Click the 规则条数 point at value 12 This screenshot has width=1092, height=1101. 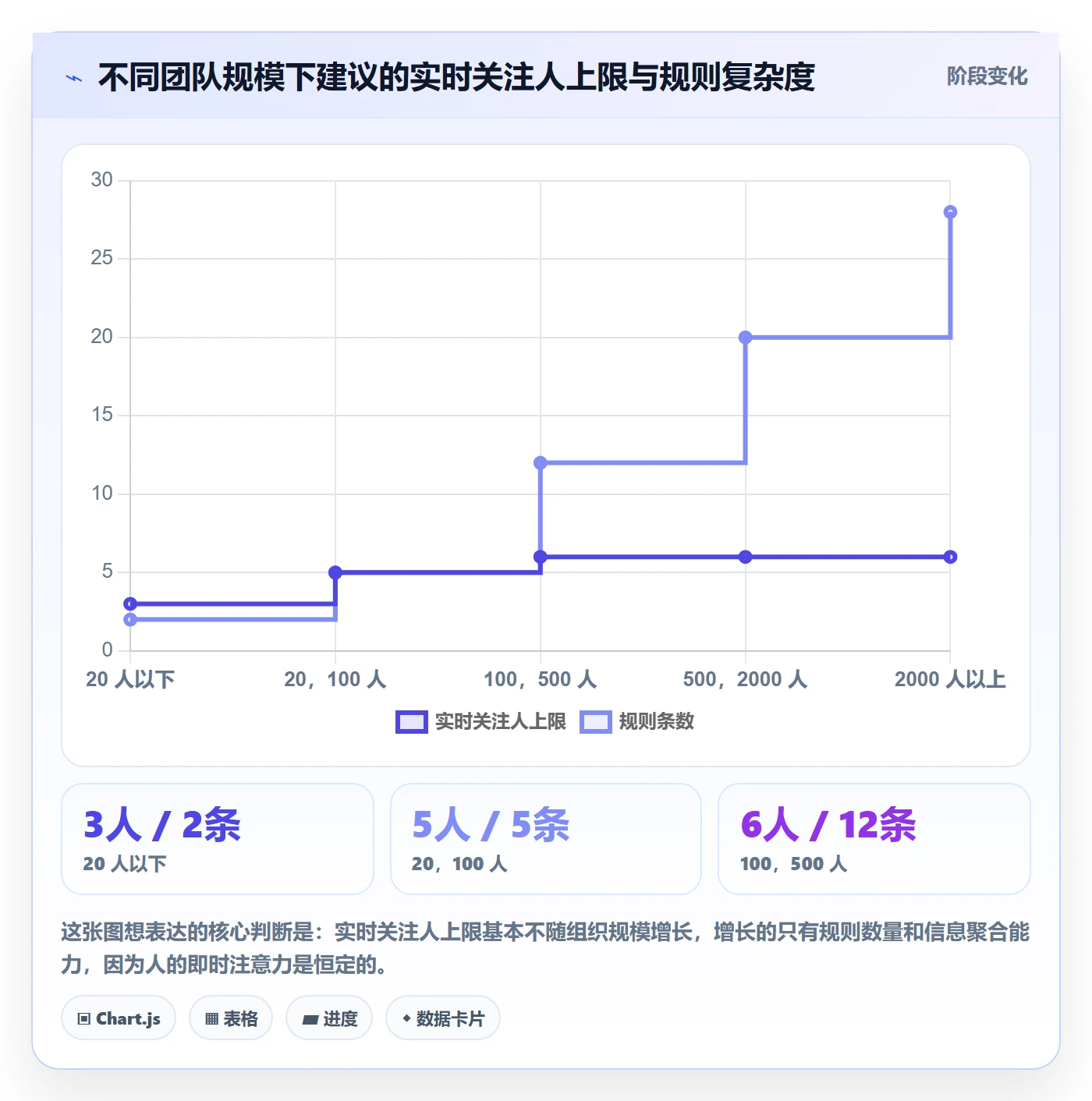540,463
